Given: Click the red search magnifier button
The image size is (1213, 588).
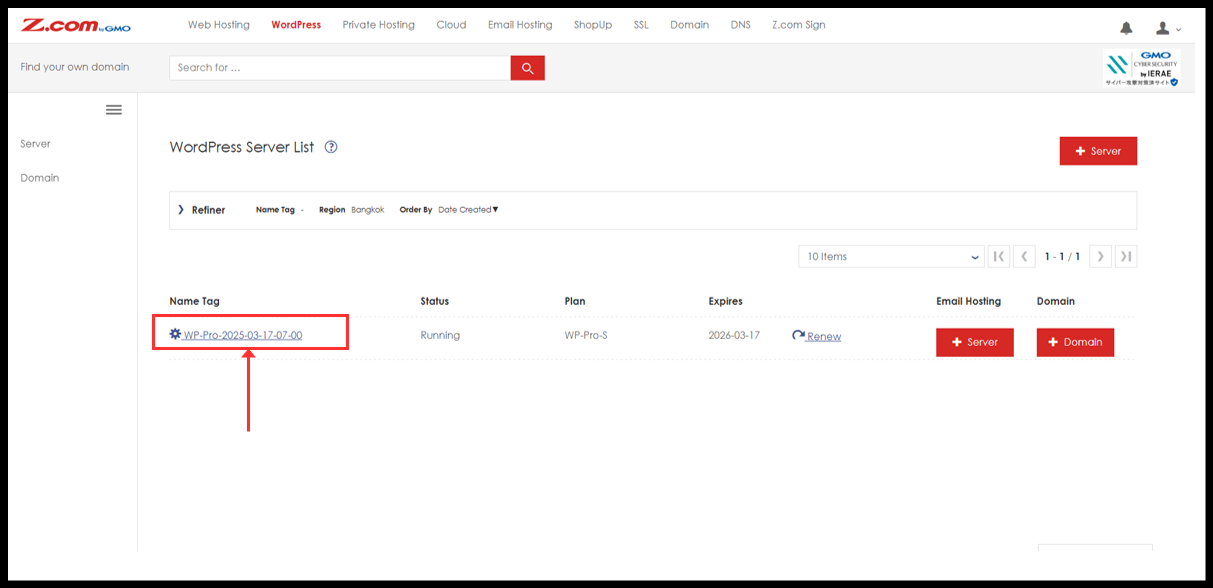Looking at the screenshot, I should [x=527, y=68].
